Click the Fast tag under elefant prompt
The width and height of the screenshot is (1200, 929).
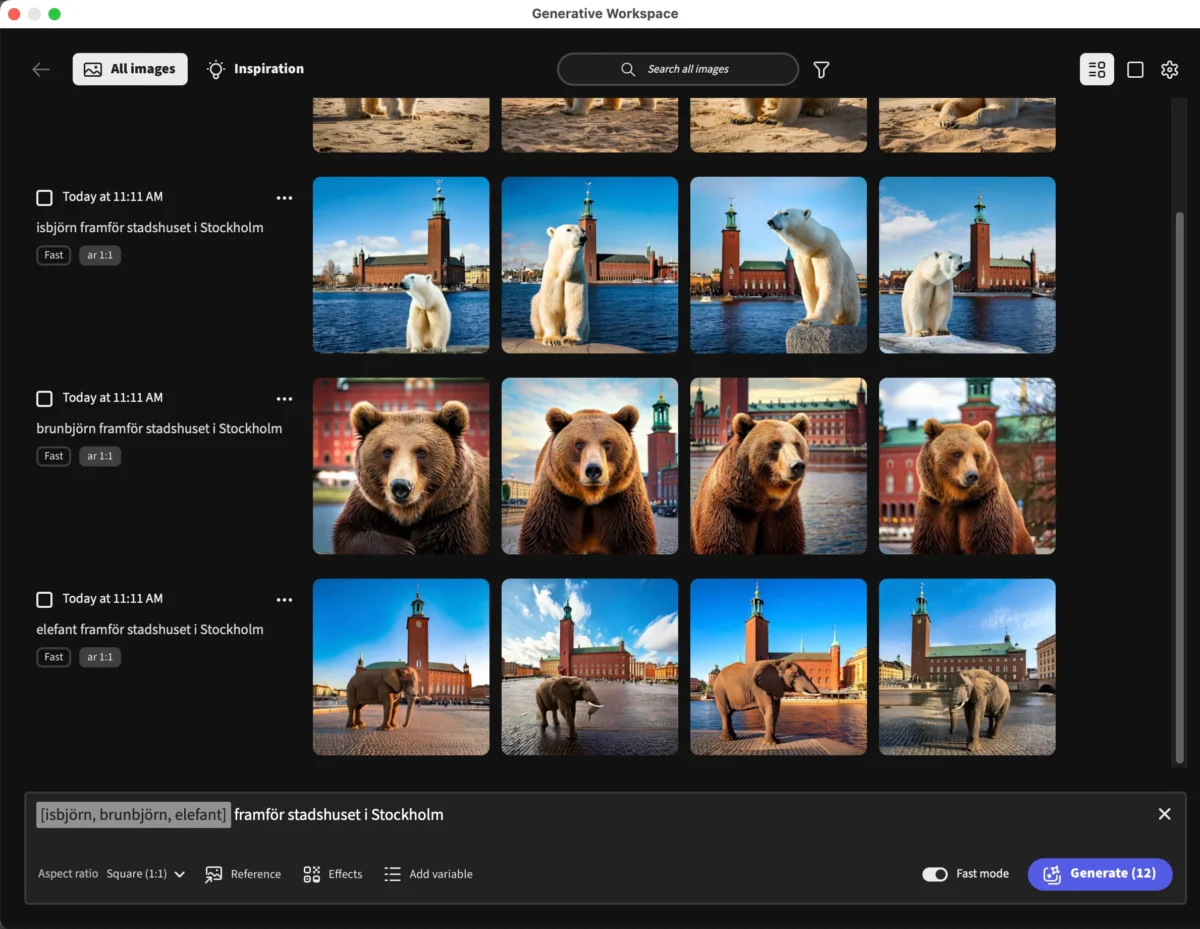(54, 657)
